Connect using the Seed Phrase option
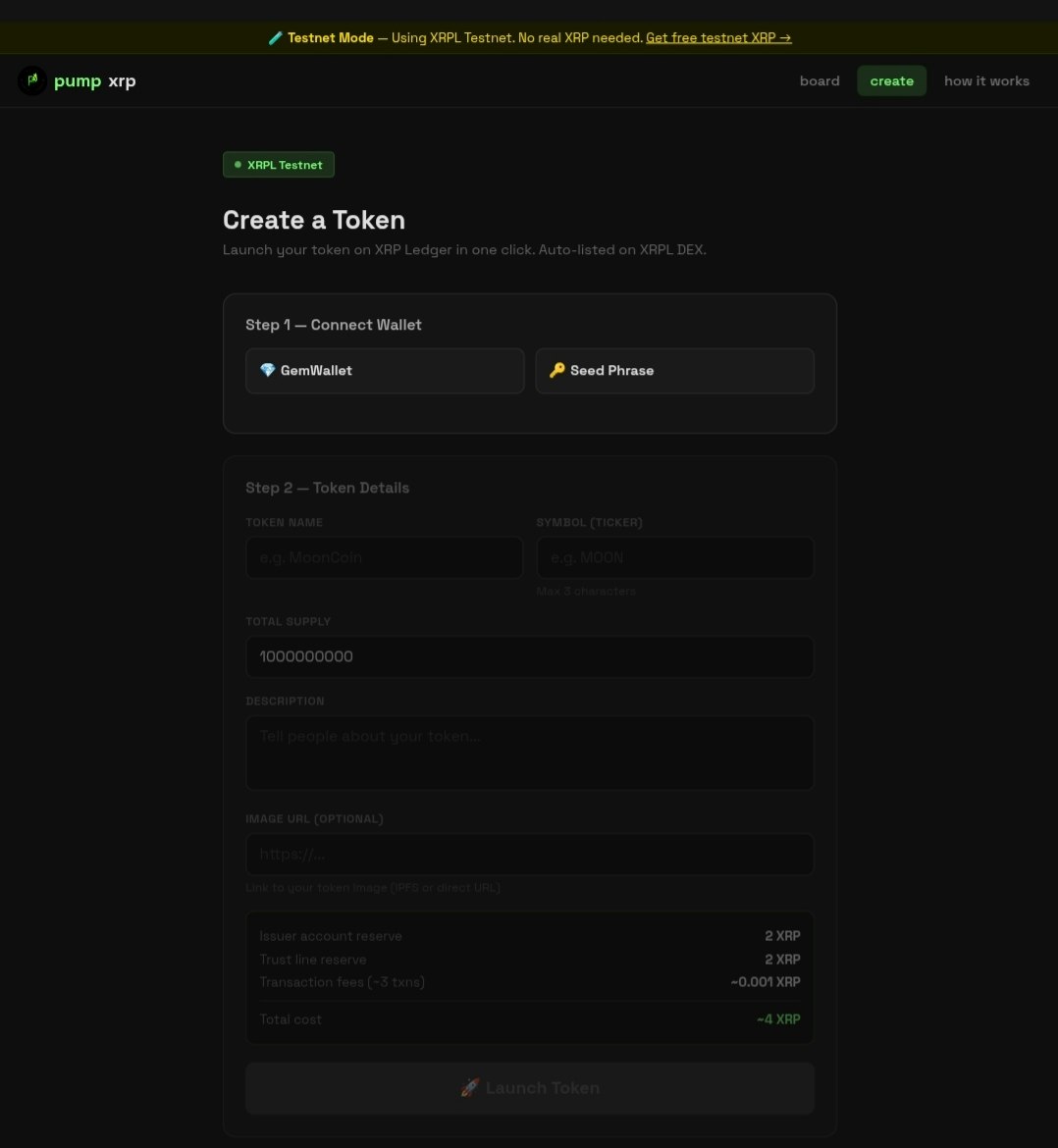This screenshot has height=1148, width=1058. click(674, 370)
